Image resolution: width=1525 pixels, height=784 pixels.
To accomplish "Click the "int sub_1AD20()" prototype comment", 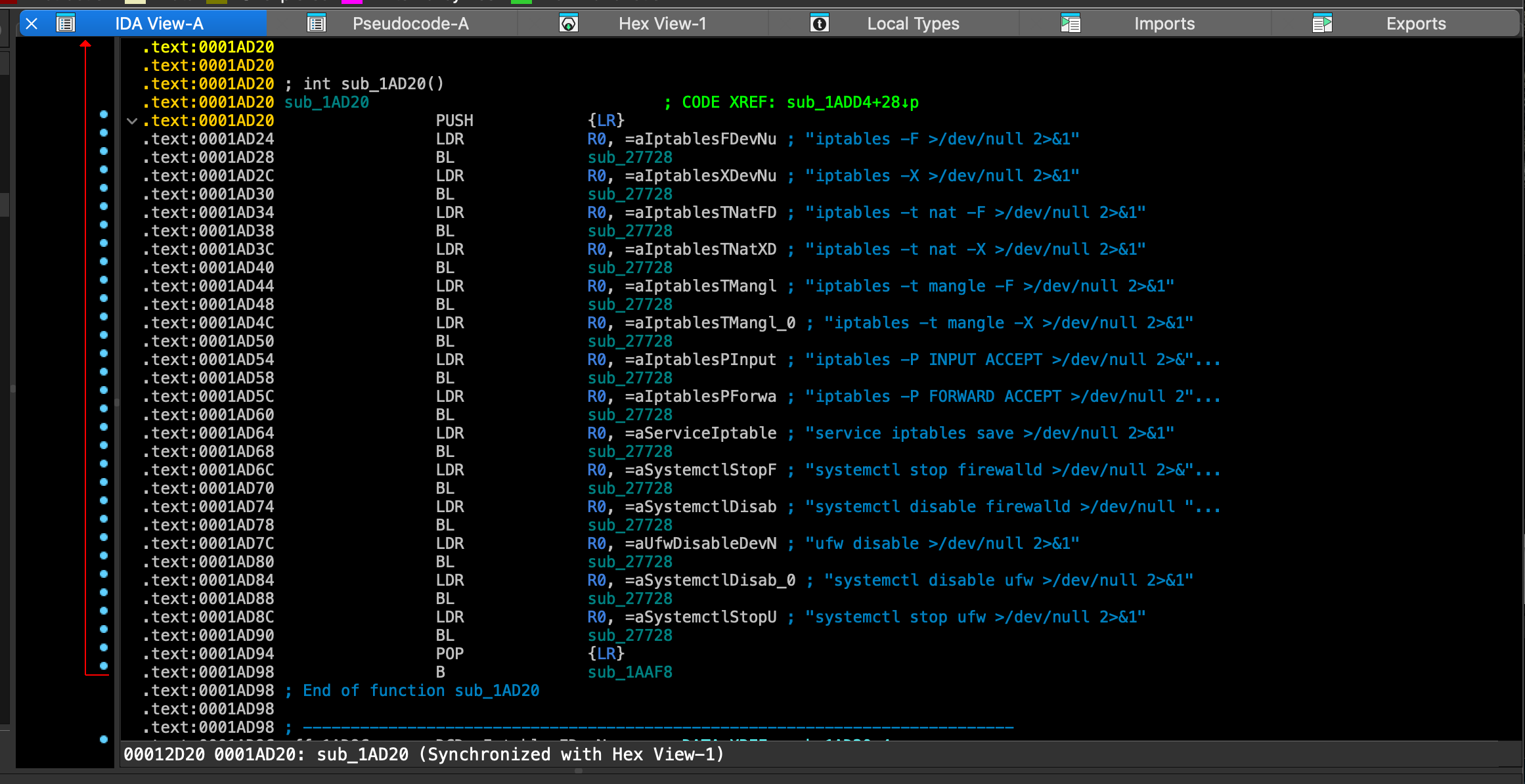I will (373, 84).
